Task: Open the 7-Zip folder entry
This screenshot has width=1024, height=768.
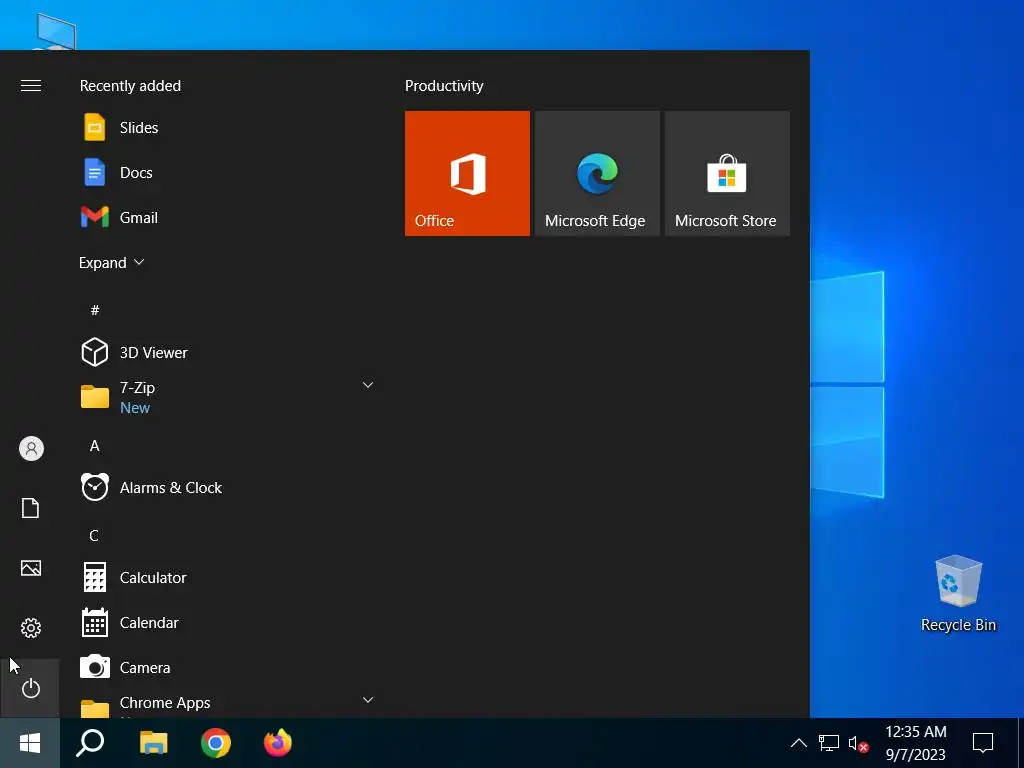Action: coord(226,398)
